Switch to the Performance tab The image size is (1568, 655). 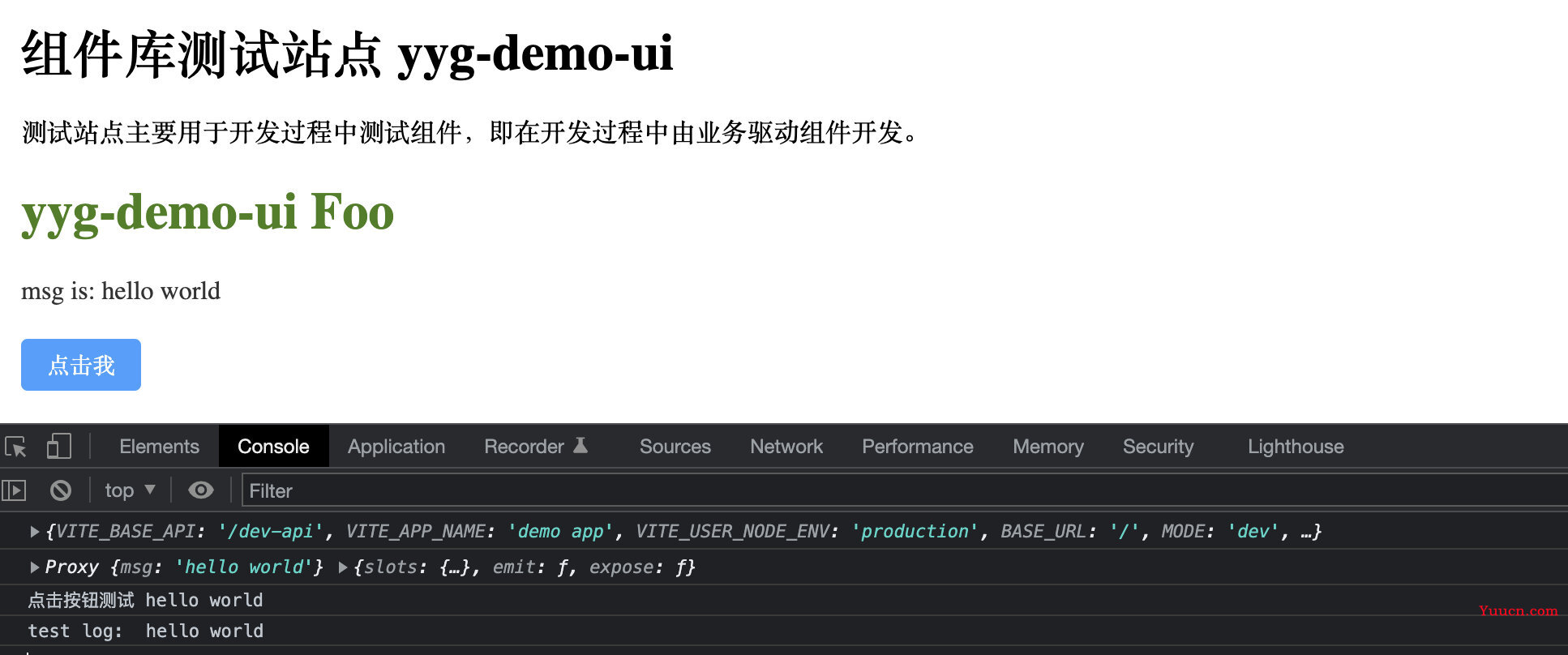point(918,447)
